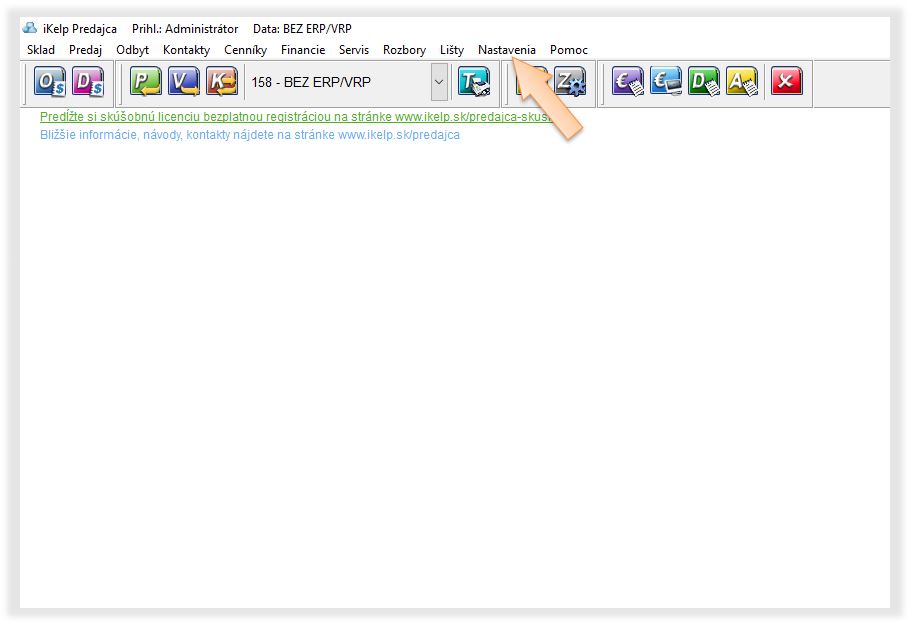The height and width of the screenshot is (624, 911).
Task: Click the blue euro card icon
Action: 666,82
